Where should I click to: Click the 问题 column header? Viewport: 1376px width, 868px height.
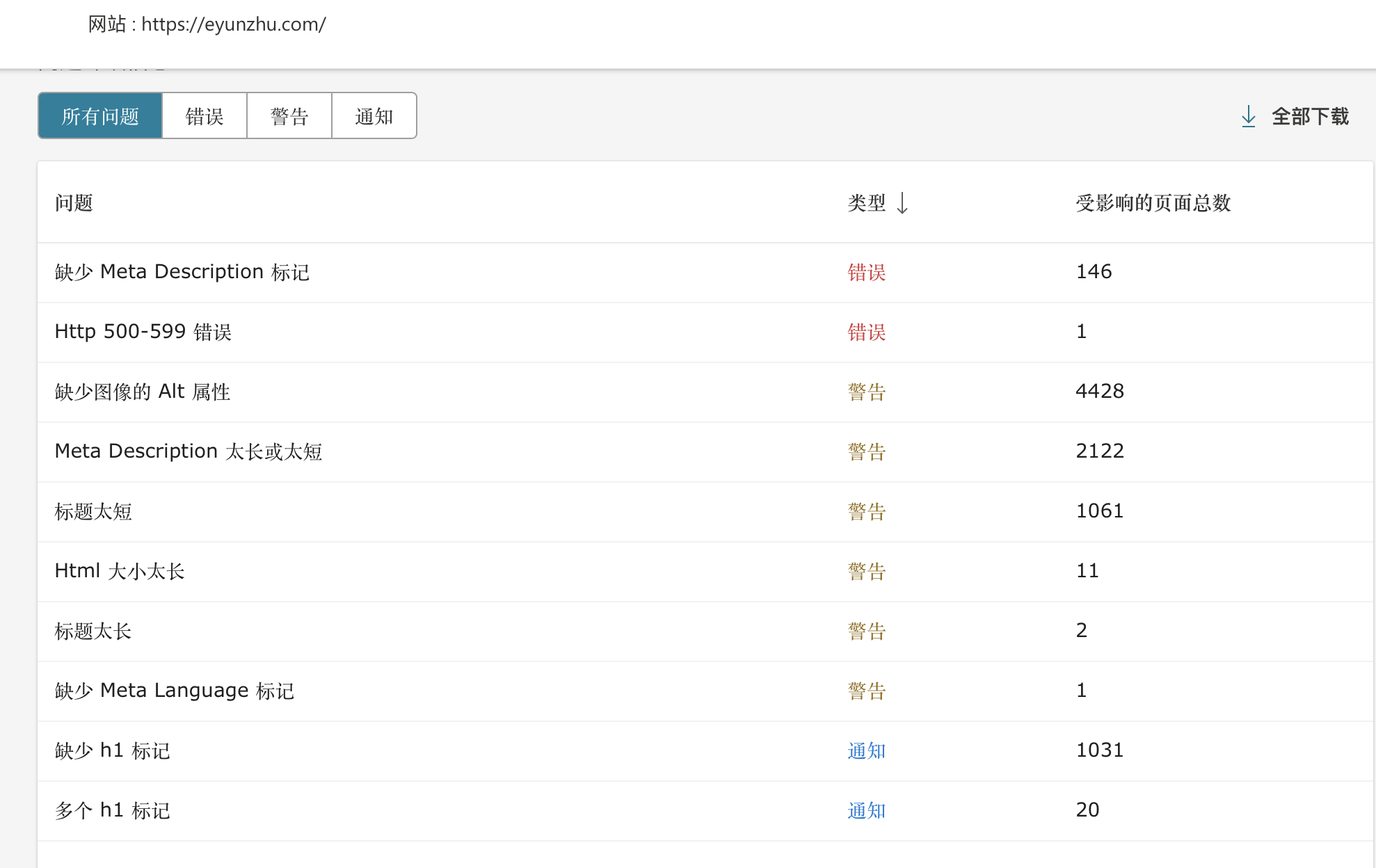pyautogui.click(x=74, y=203)
